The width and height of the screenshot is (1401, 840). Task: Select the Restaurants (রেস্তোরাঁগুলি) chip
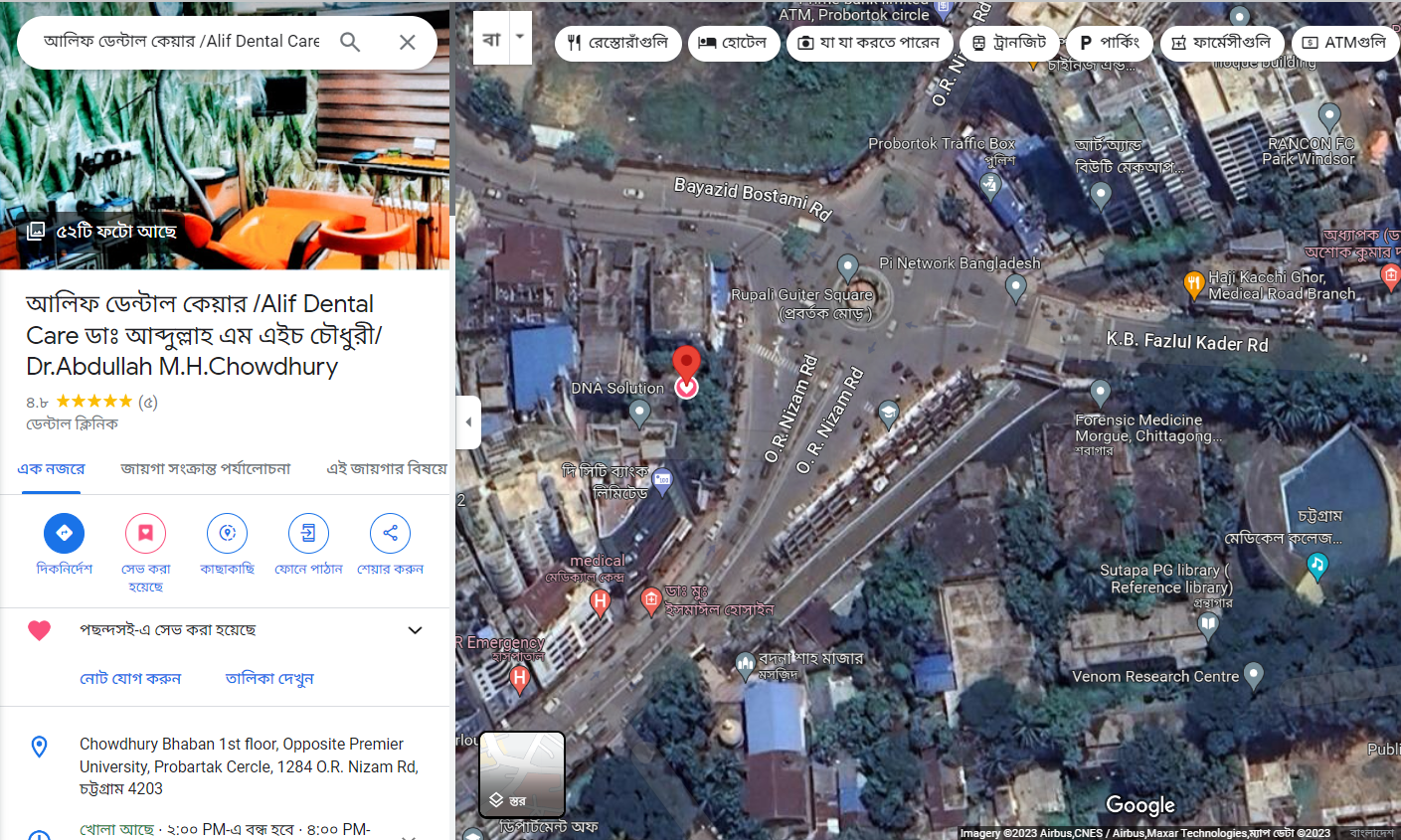click(x=618, y=43)
